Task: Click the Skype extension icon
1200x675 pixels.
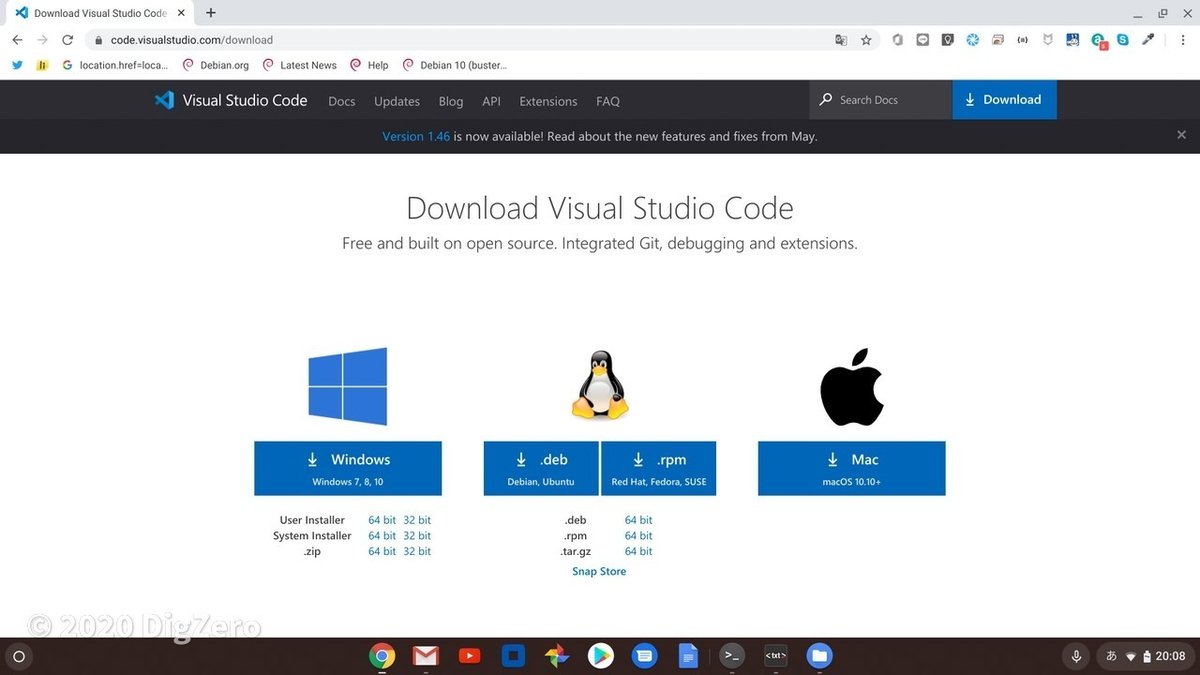Action: 1123,40
